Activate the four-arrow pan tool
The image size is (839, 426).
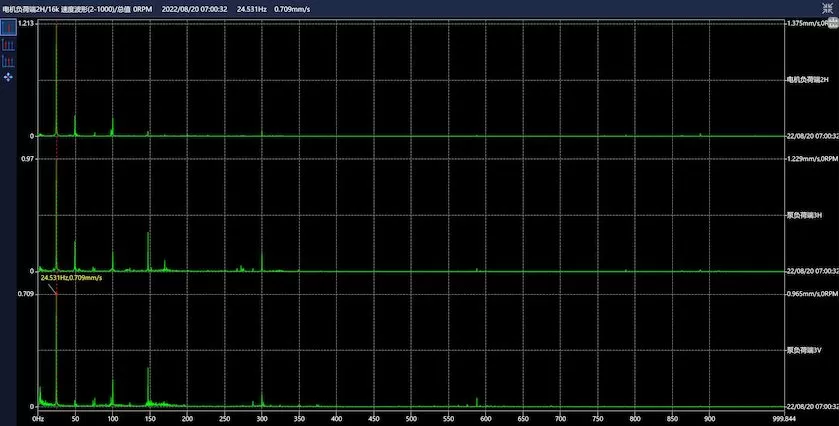click(x=9, y=76)
